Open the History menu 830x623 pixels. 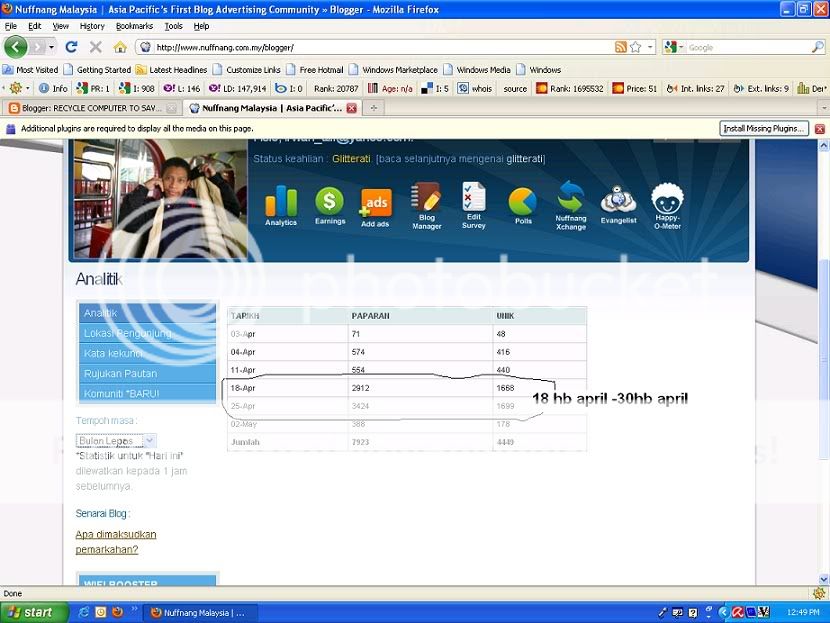click(x=92, y=26)
